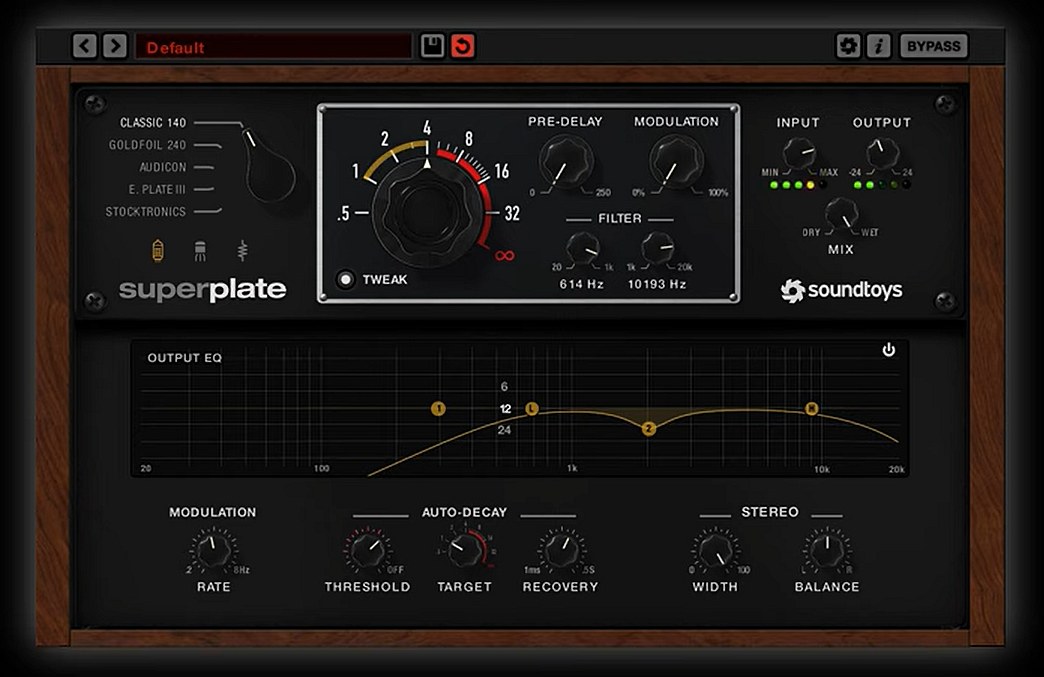1044x677 pixels.
Task: Select the transistor preamp icon
Action: [200, 251]
